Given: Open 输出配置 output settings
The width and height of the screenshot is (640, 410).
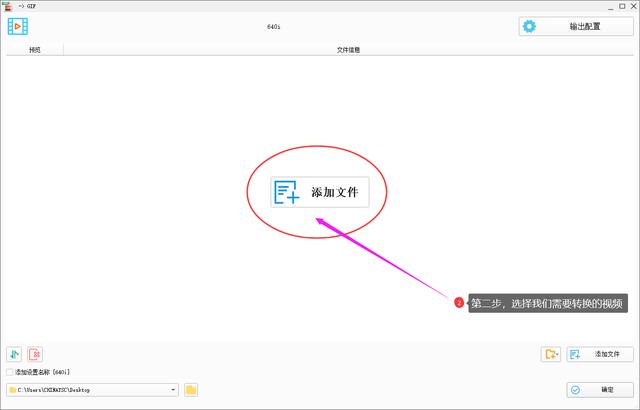Looking at the screenshot, I should point(575,26).
